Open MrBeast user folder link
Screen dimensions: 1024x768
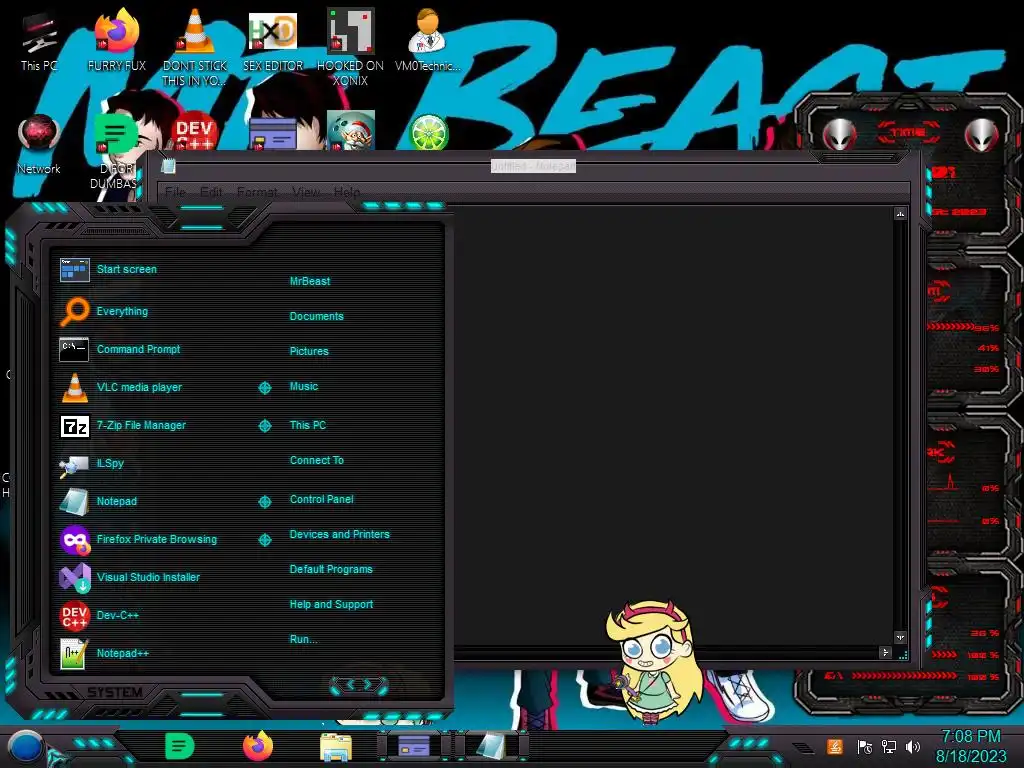pyautogui.click(x=310, y=281)
